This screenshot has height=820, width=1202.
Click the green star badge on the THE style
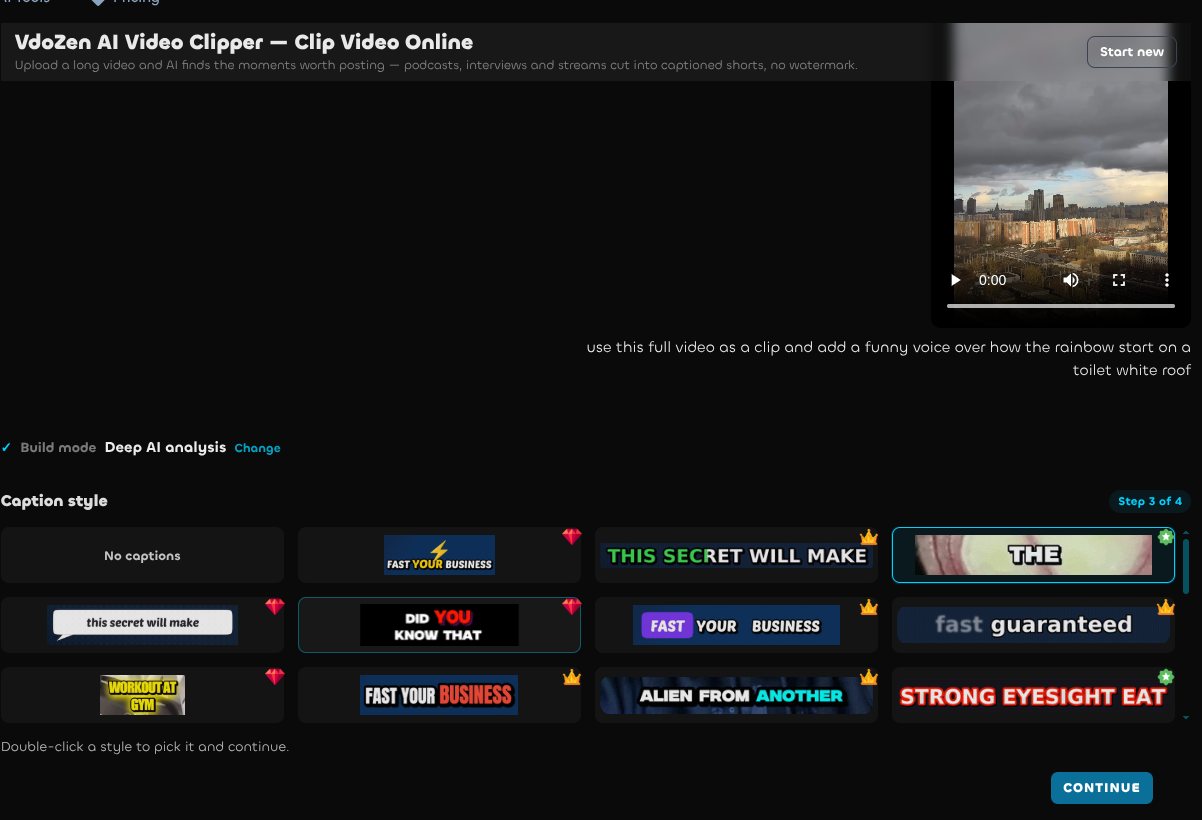click(1165, 537)
